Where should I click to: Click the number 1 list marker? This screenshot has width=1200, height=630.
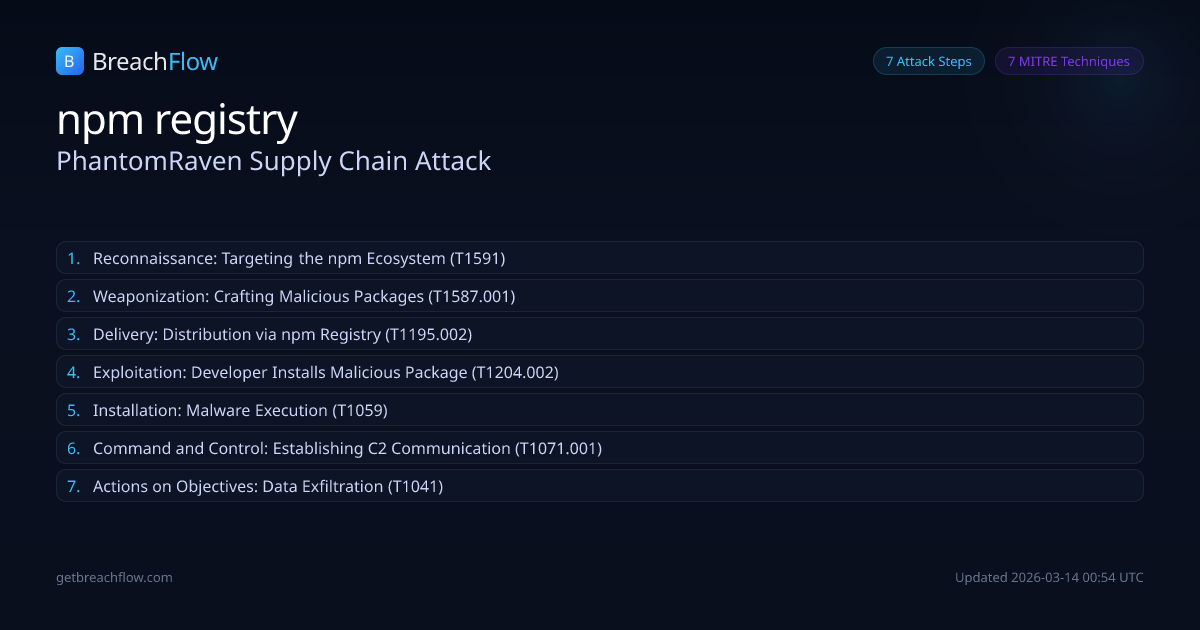pyautogui.click(x=73, y=258)
